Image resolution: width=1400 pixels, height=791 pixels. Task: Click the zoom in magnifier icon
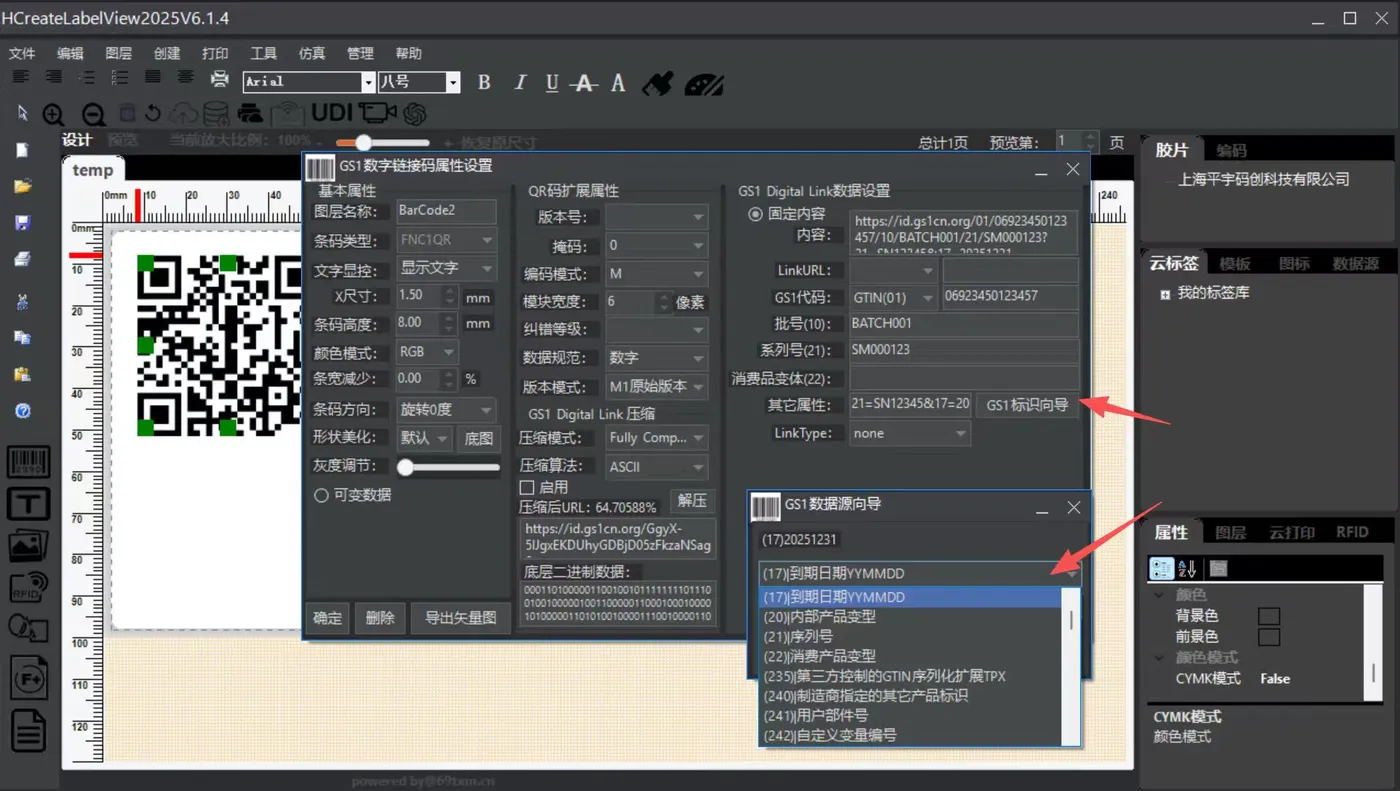click(53, 115)
